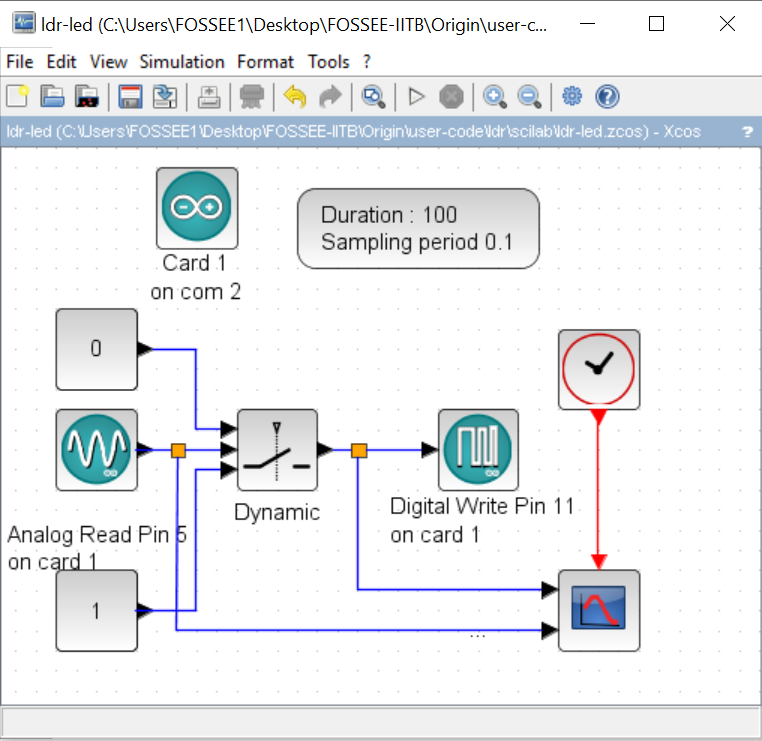Open the Format menu
The width and height of the screenshot is (762, 741).
(266, 61)
